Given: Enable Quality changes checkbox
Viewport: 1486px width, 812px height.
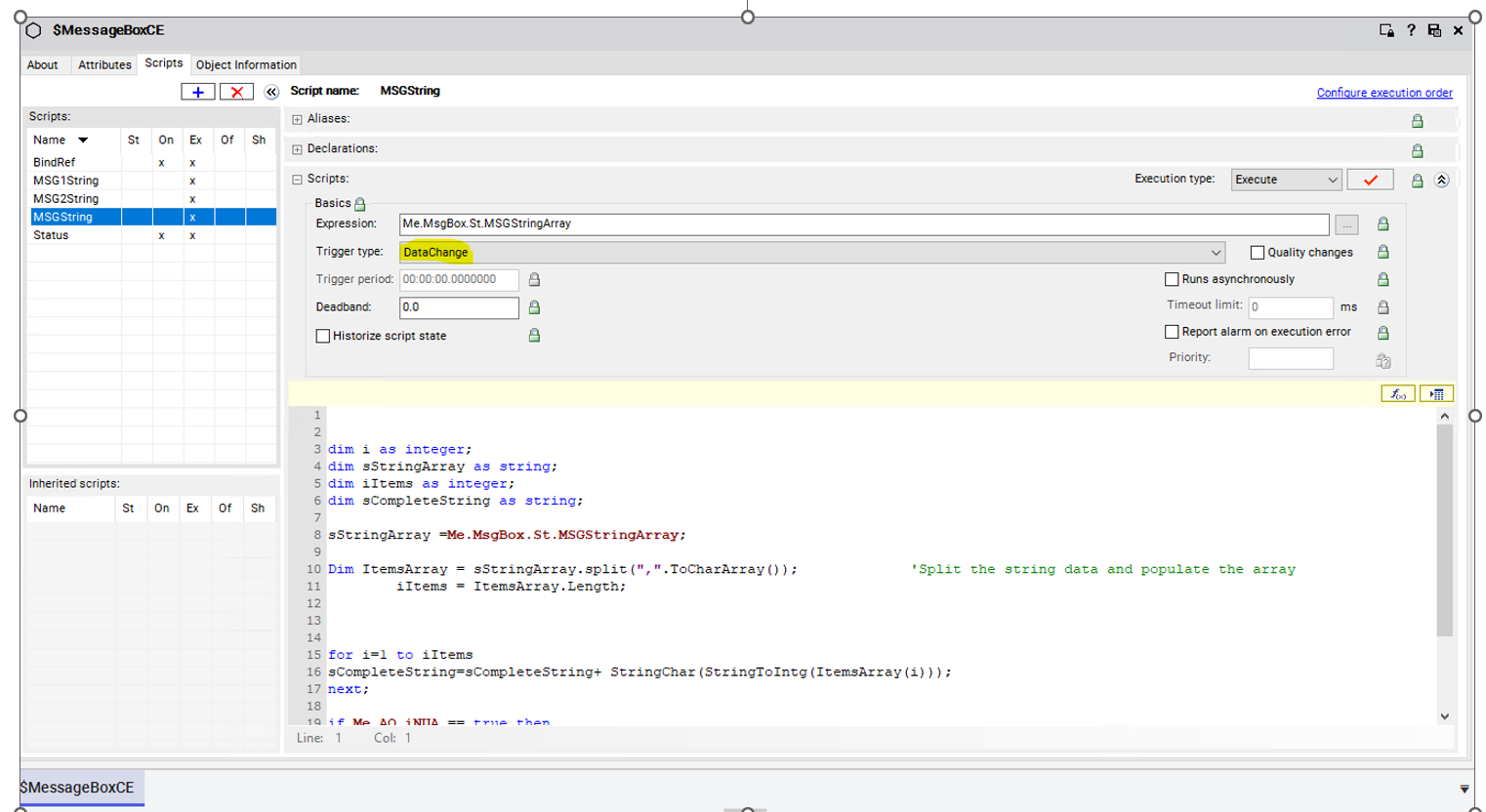Looking at the screenshot, I should (1258, 252).
